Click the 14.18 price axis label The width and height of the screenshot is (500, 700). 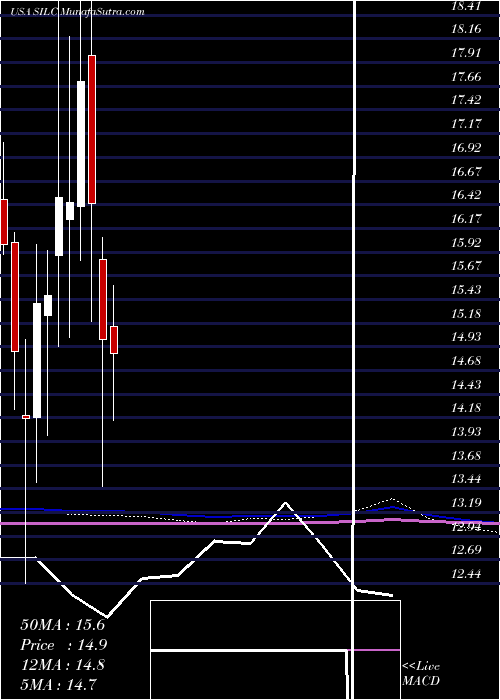467,408
